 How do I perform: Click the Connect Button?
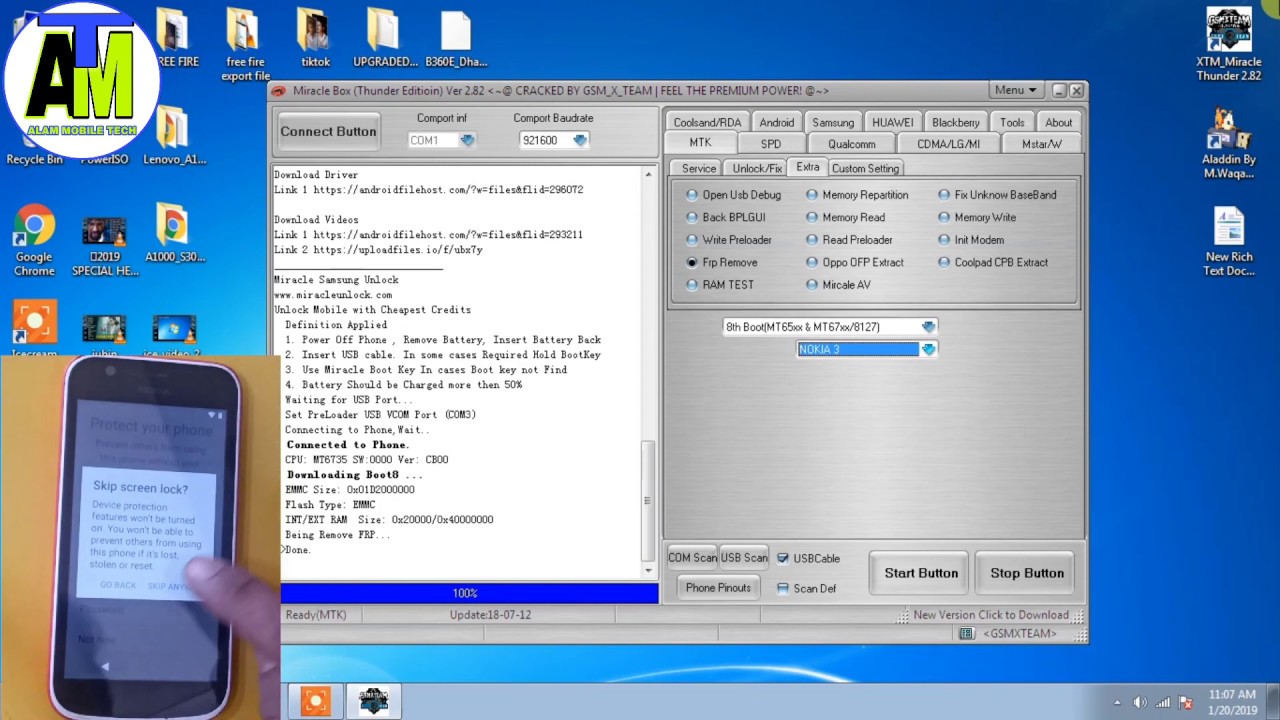click(x=328, y=131)
